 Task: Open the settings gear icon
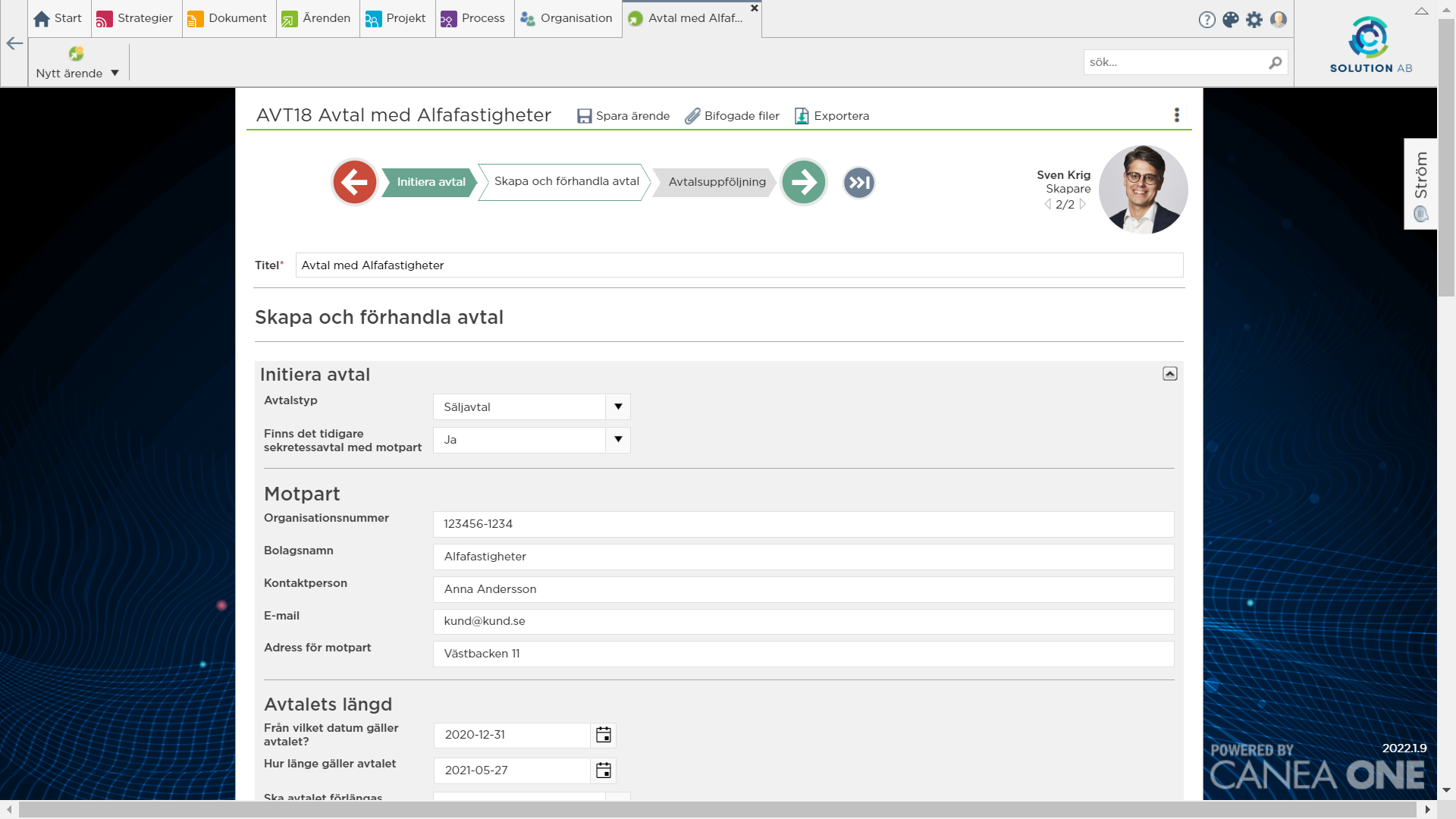pos(1254,20)
